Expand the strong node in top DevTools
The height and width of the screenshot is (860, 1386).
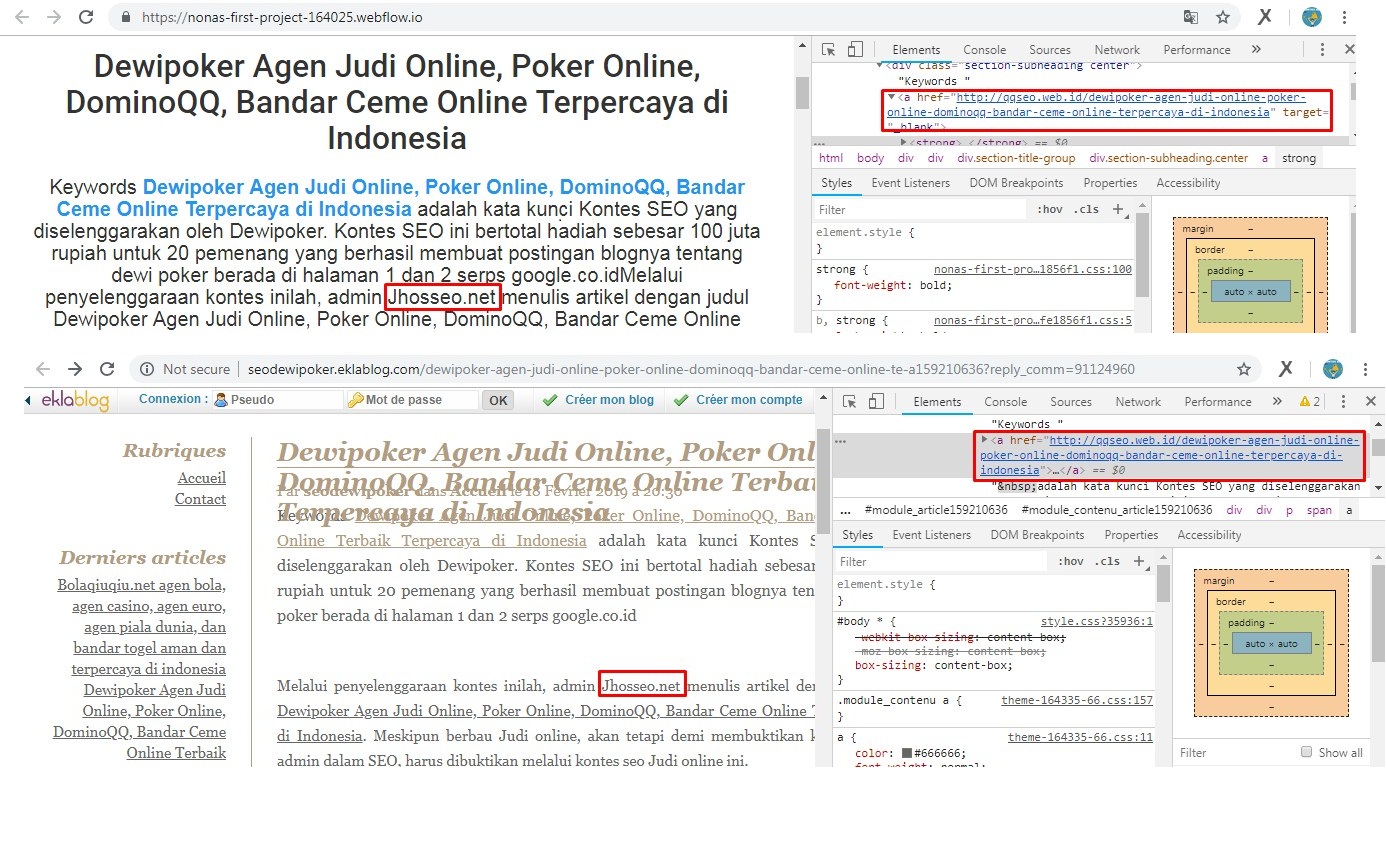[904, 142]
